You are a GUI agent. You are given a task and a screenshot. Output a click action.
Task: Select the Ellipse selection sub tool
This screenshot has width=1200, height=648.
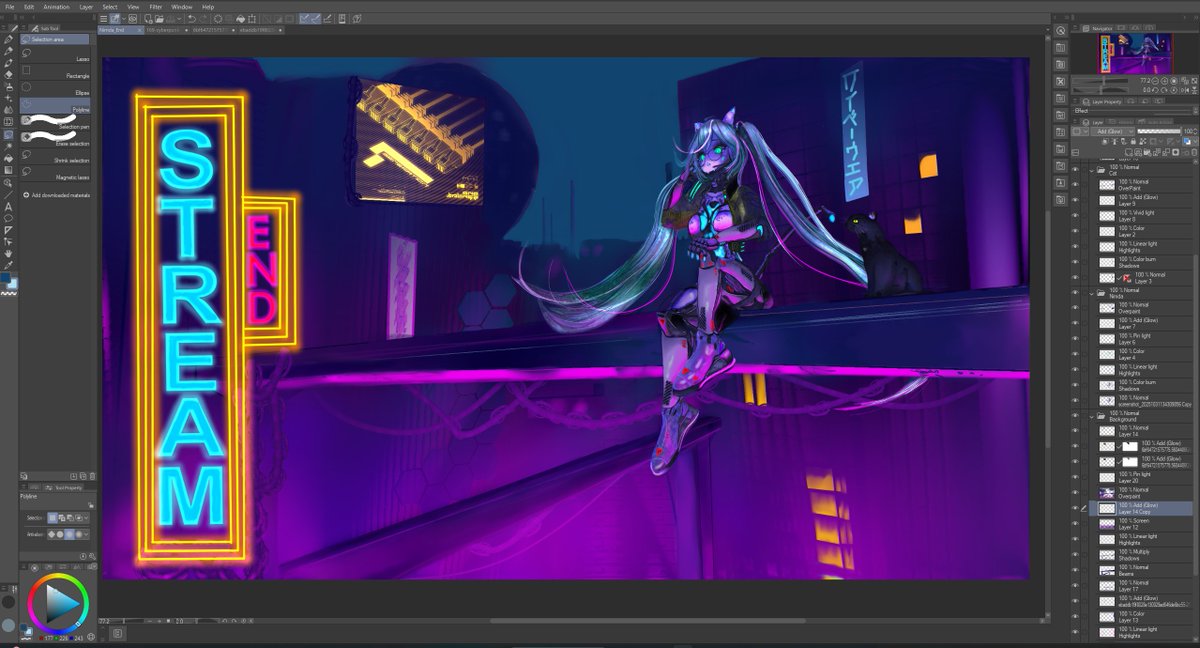tap(57, 88)
